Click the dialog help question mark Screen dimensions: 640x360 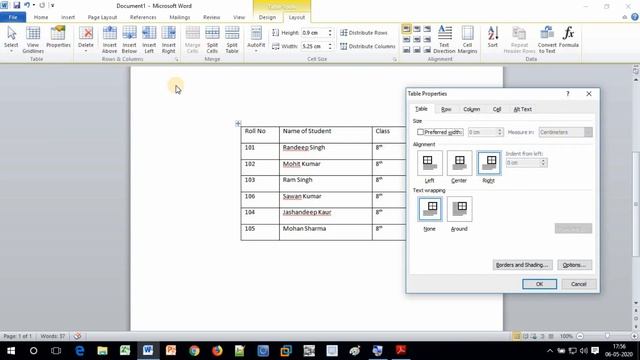[x=568, y=93]
